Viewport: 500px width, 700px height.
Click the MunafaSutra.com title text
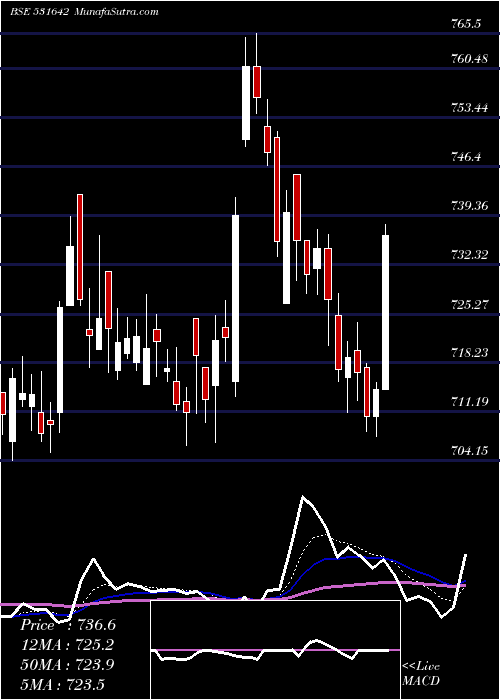pos(115,12)
